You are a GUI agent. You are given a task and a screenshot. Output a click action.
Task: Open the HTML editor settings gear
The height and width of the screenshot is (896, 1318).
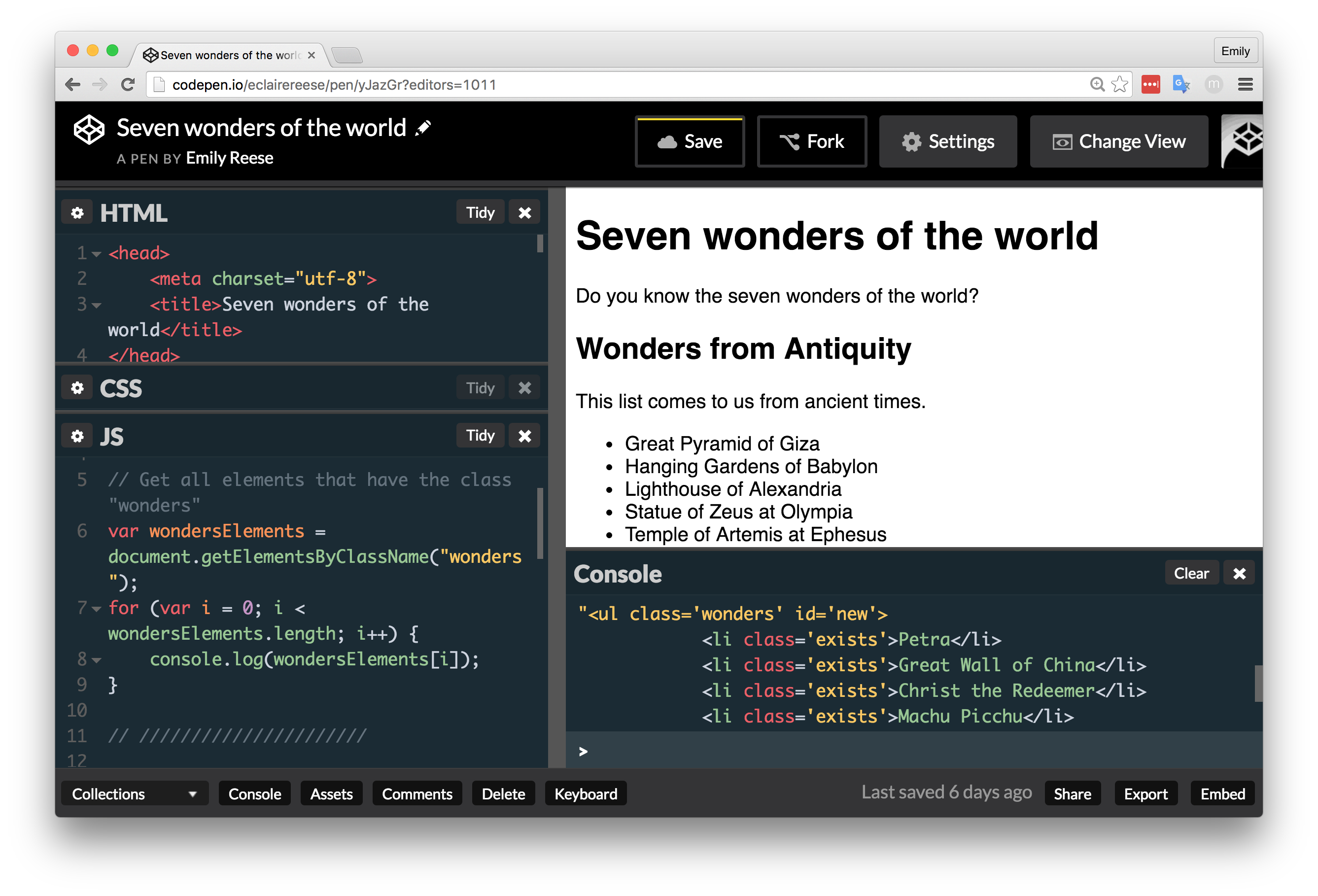tap(77, 212)
